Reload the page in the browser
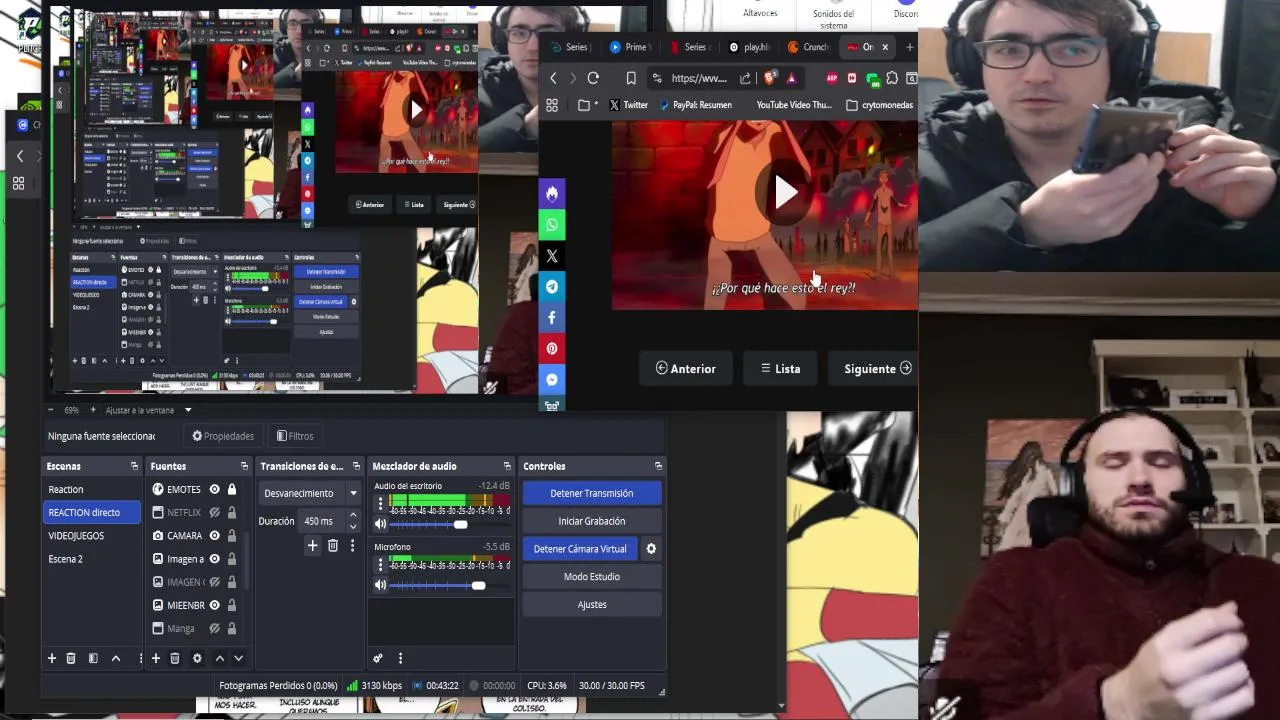Viewport: 1280px width, 720px height. [593, 78]
